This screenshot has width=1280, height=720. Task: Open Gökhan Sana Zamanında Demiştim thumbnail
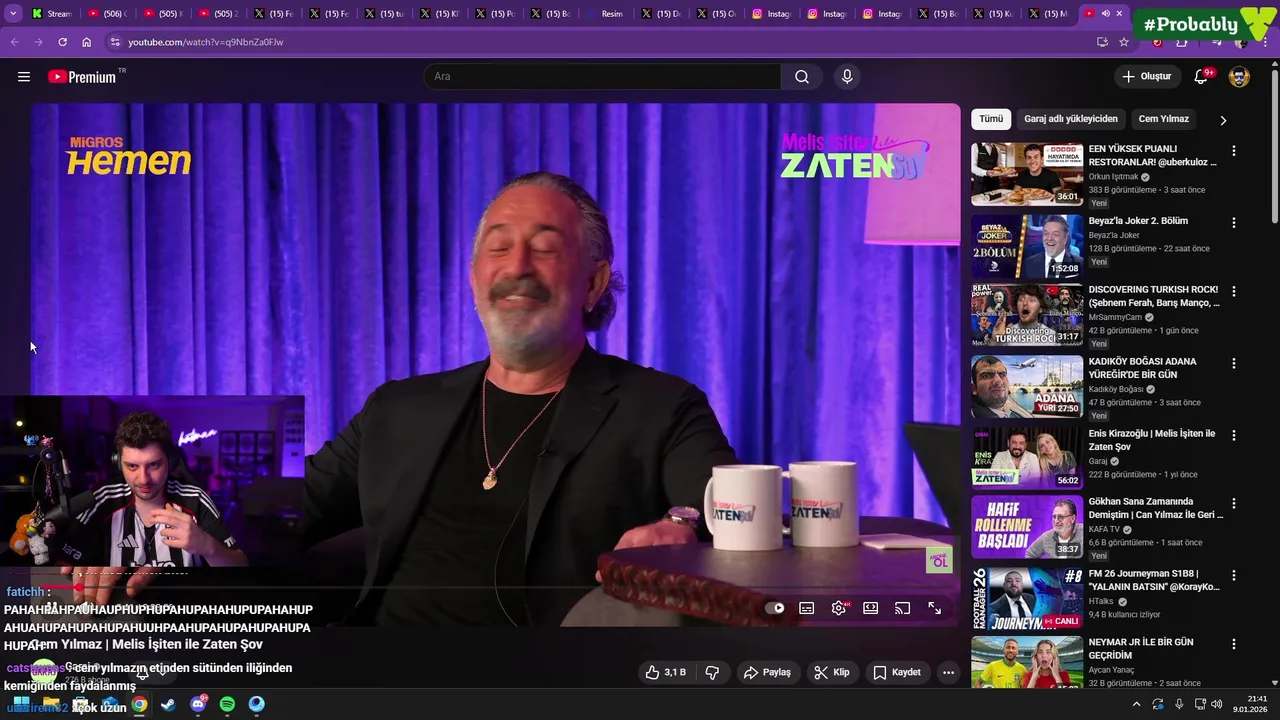(x=1027, y=527)
